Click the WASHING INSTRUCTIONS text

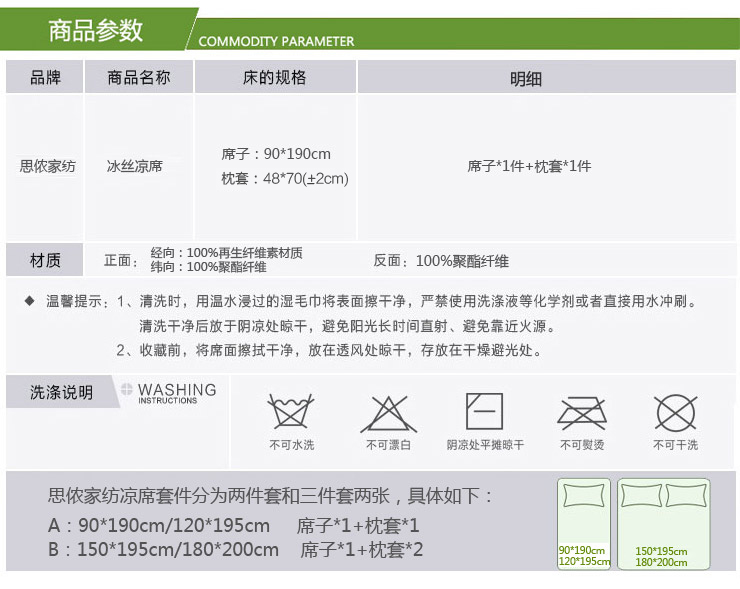point(177,393)
